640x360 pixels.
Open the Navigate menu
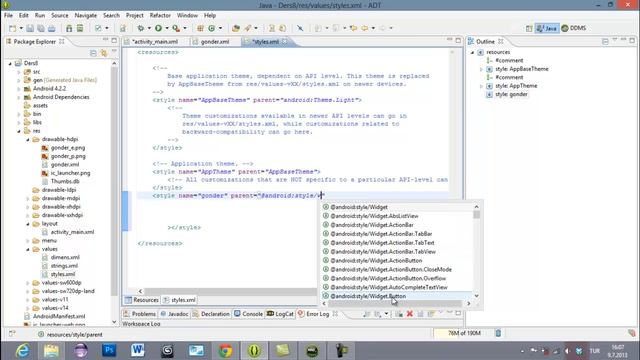pyautogui.click(x=86, y=16)
